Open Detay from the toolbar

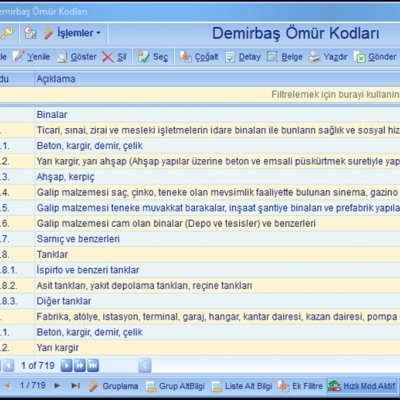pos(243,57)
